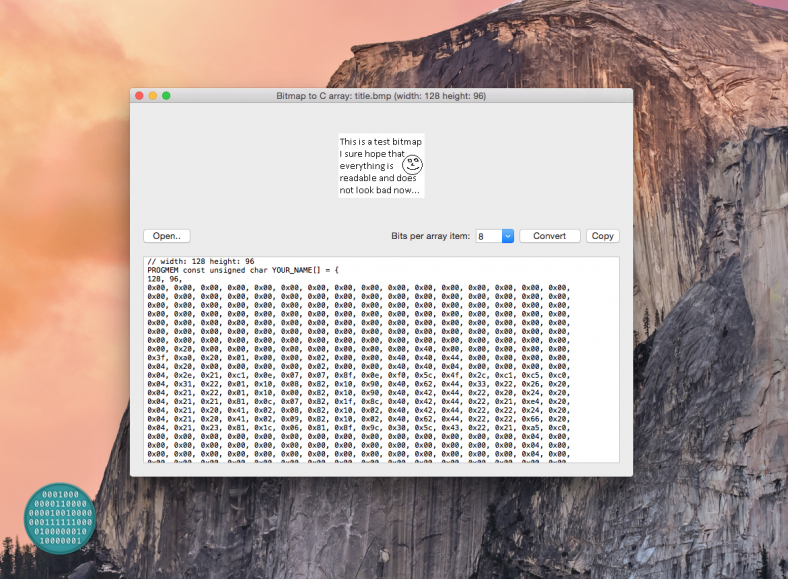Click 'not look bad now...' text in preview
Screen dimensions: 788x579
(379, 189)
